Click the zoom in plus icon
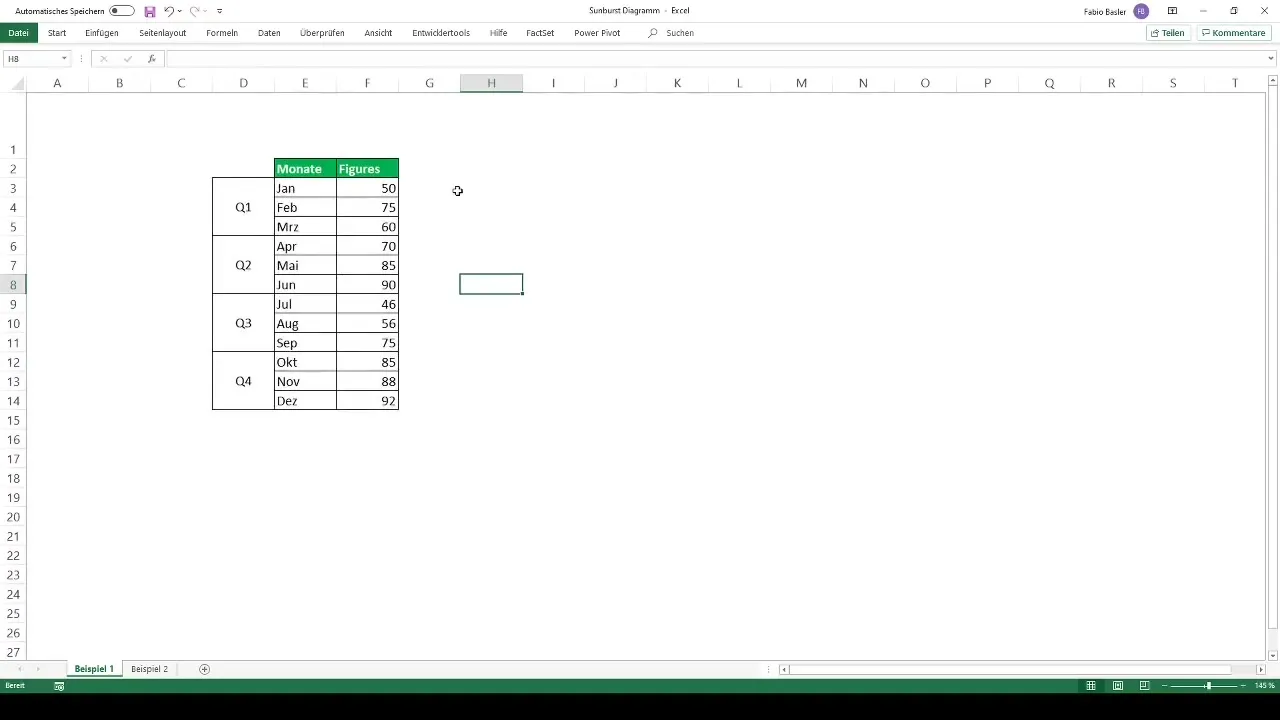Viewport: 1280px width, 720px height. [x=1243, y=686]
